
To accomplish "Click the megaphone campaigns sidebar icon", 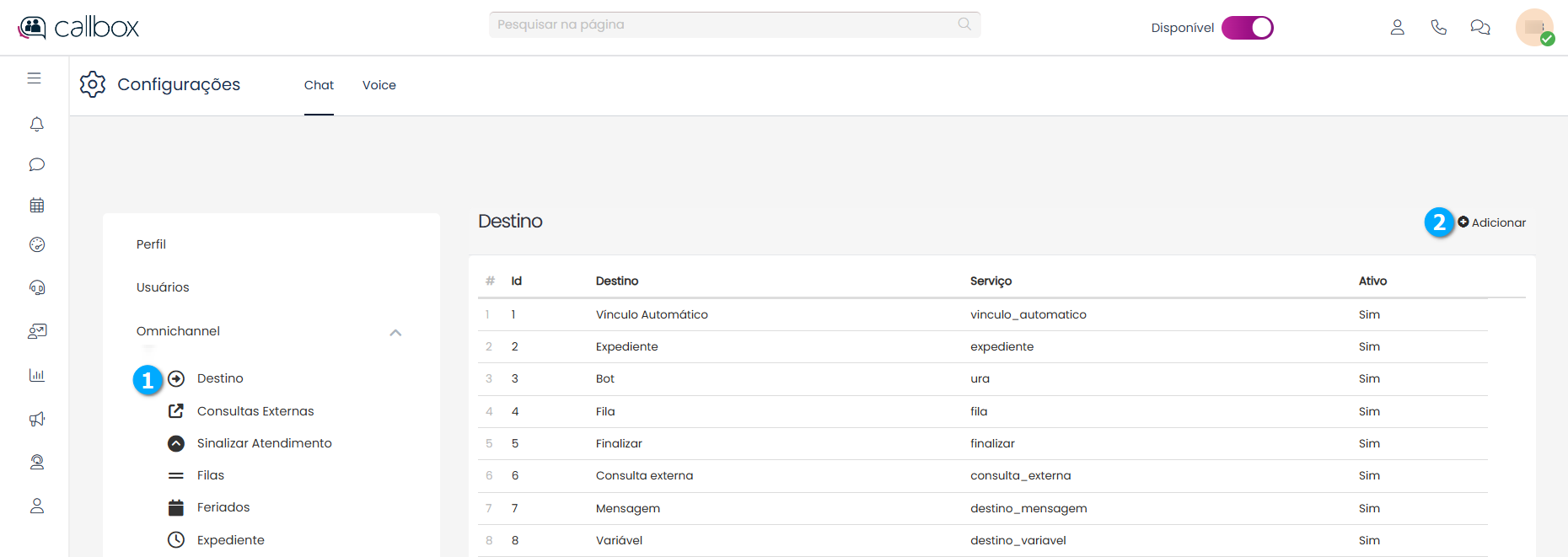I will pyautogui.click(x=36, y=419).
